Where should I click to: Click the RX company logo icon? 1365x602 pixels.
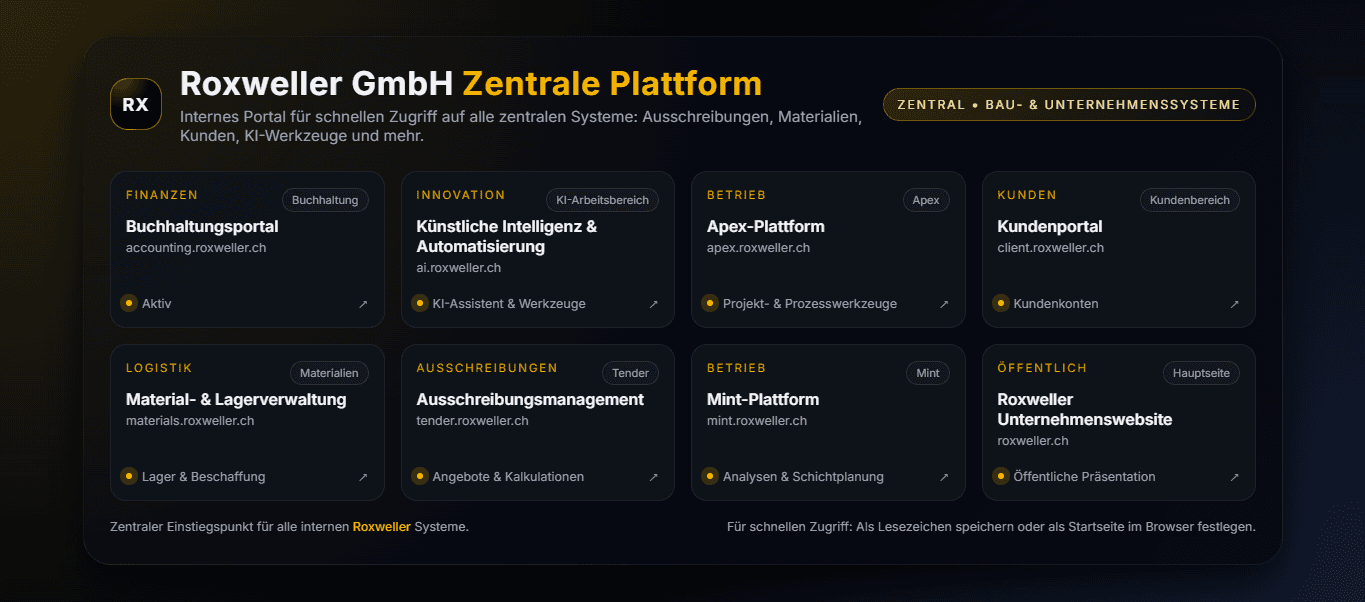pyautogui.click(x=135, y=103)
